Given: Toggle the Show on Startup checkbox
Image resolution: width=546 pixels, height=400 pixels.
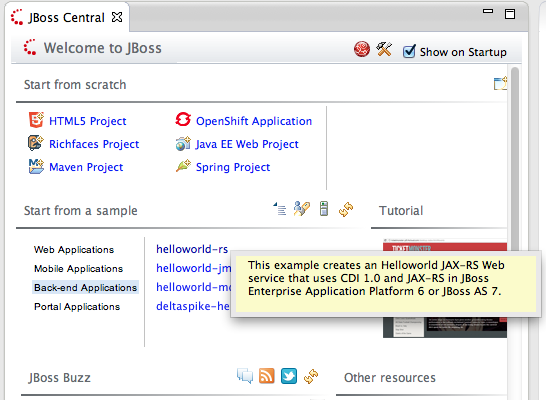Looking at the screenshot, I should tap(409, 52).
